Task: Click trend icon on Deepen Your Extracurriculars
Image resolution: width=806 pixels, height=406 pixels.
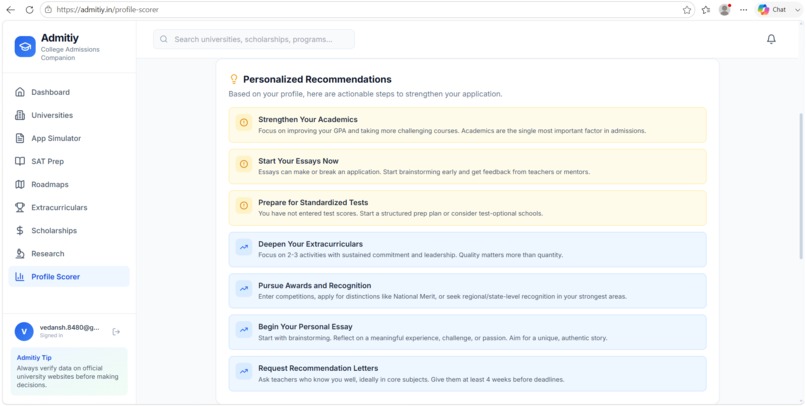Action: (244, 247)
